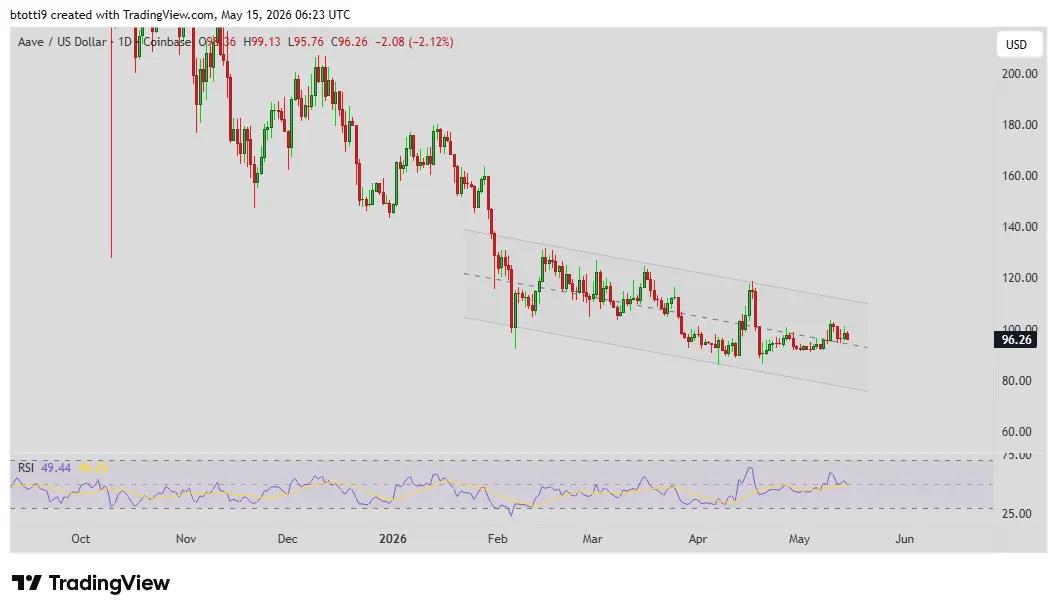Click the 25.00 RSI axis label
The height and width of the screenshot is (613, 1057).
click(1017, 514)
